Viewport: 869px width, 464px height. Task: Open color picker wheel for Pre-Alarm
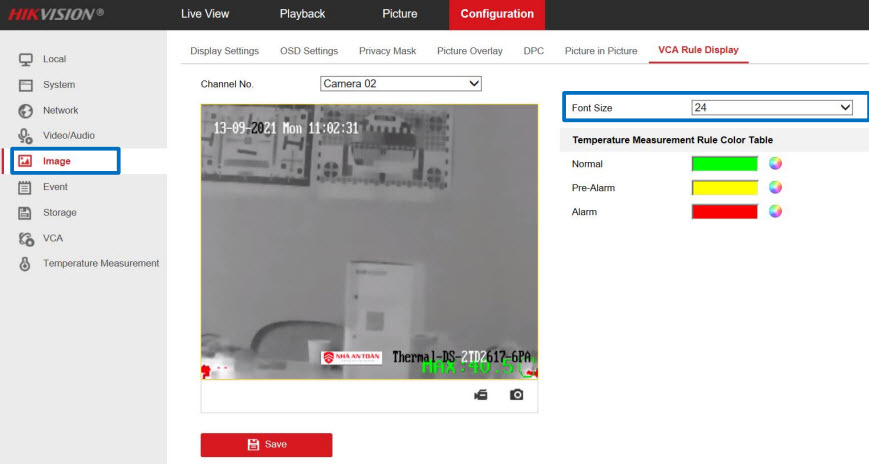point(775,187)
